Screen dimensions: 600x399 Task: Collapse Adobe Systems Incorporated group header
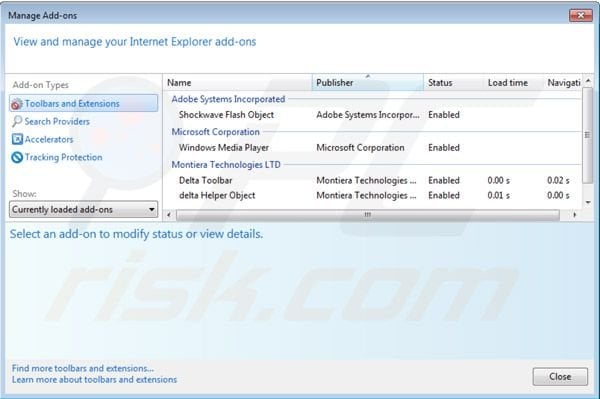pyautogui.click(x=228, y=99)
